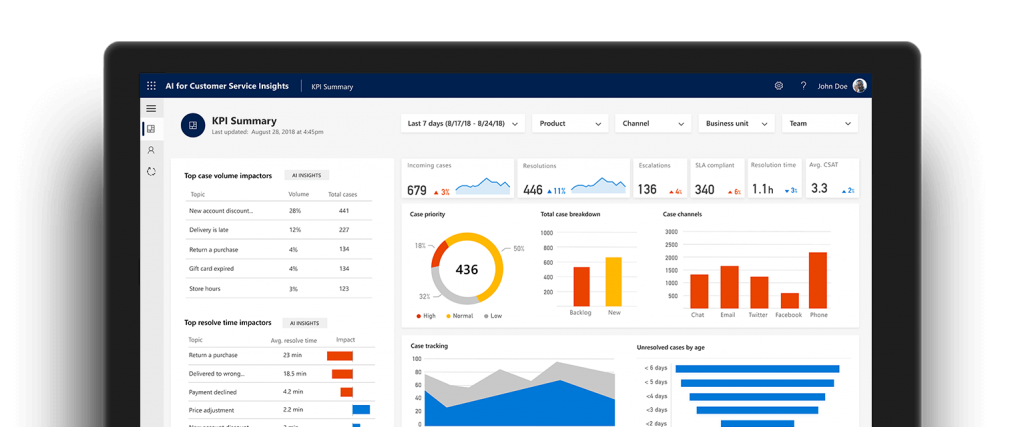The width and height of the screenshot is (1024, 427).
Task: Click the KPI Summary round badge icon
Action: coord(193,125)
